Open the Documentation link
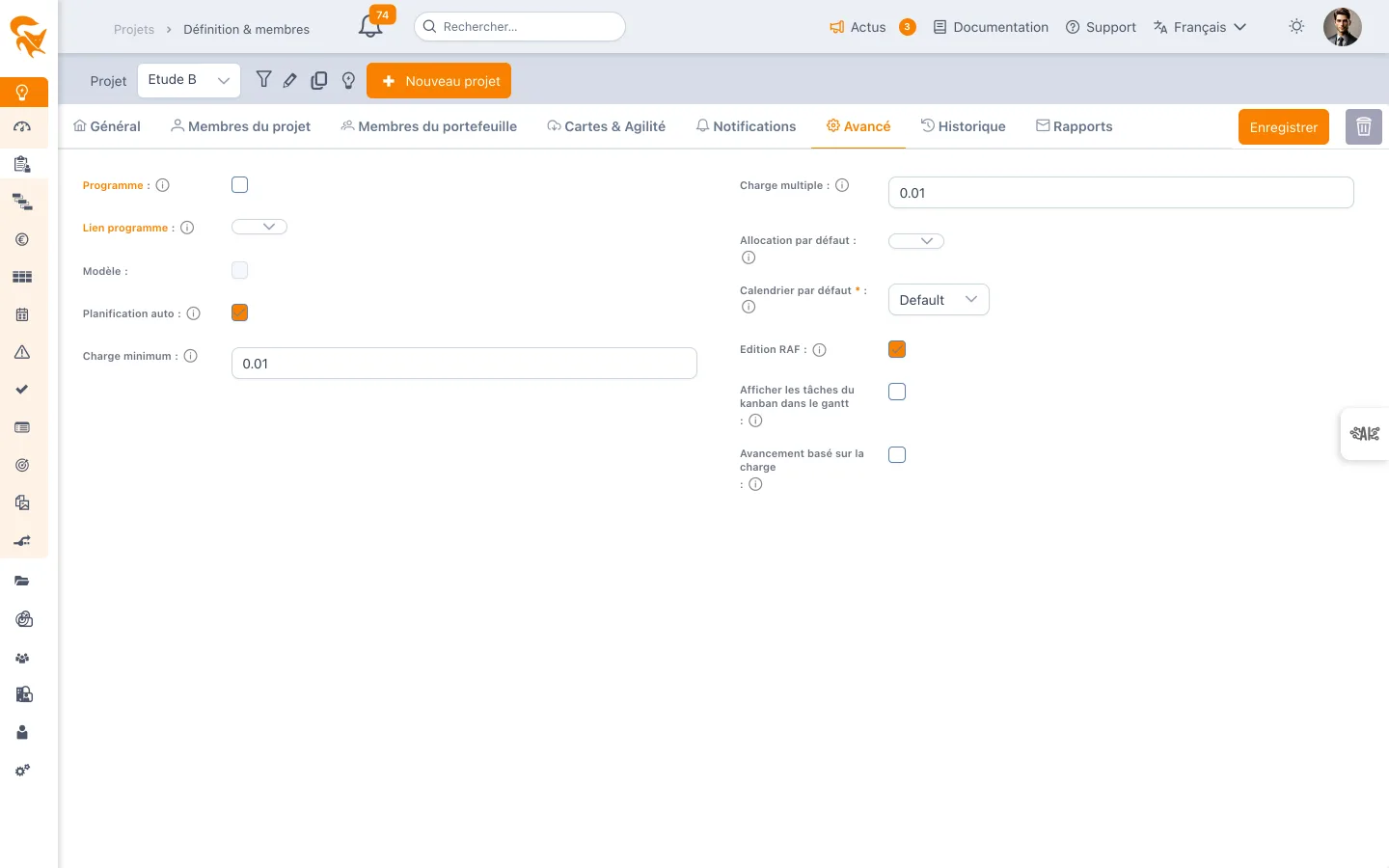The height and width of the screenshot is (868, 1389). (x=991, y=27)
